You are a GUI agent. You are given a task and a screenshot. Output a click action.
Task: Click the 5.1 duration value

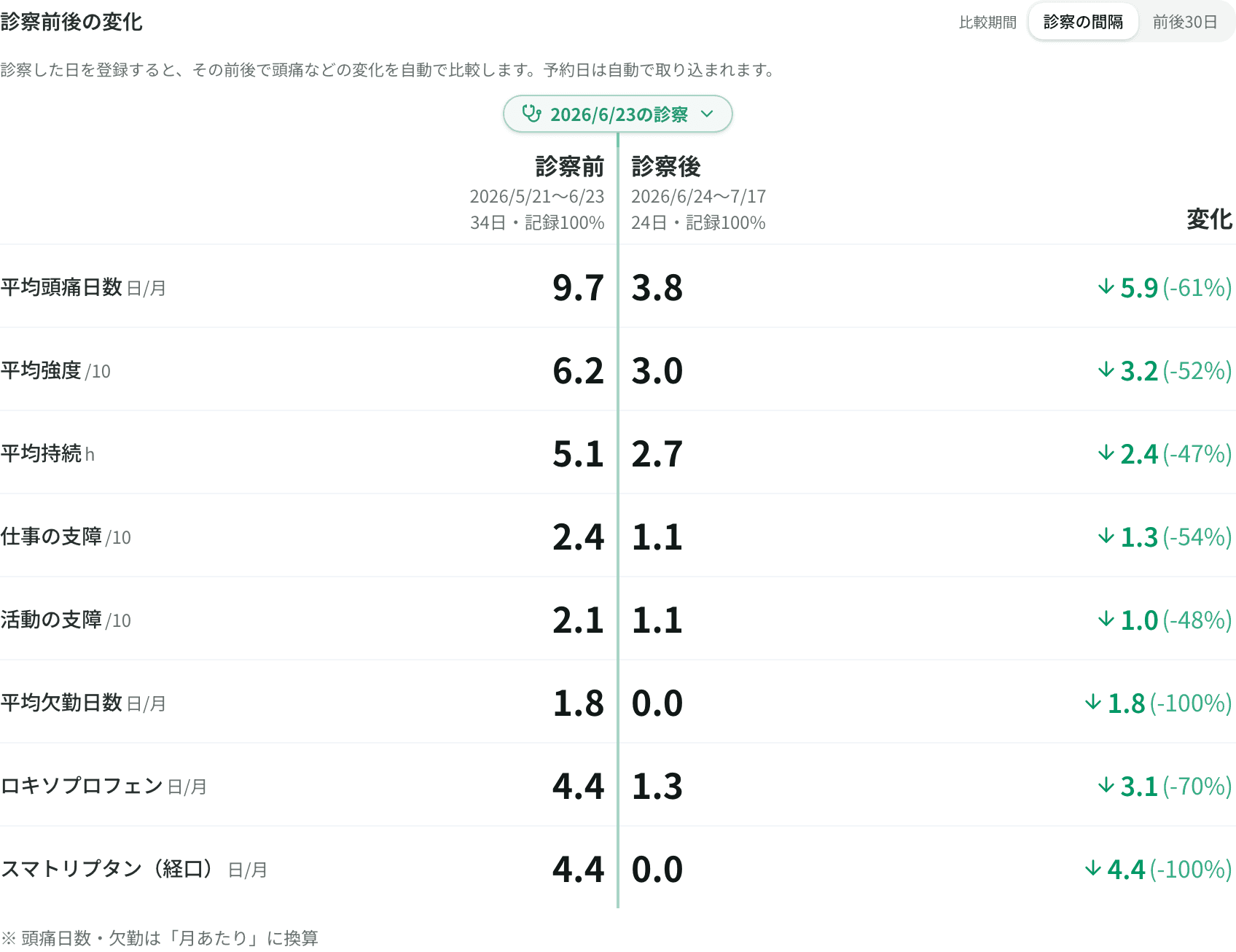coord(578,453)
